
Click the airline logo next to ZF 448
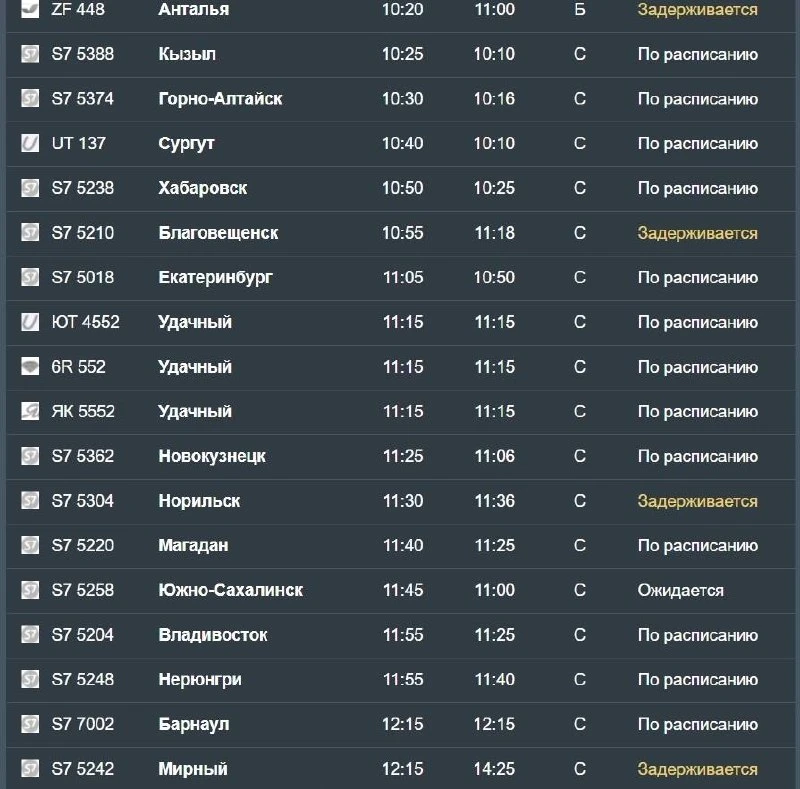[x=30, y=9]
